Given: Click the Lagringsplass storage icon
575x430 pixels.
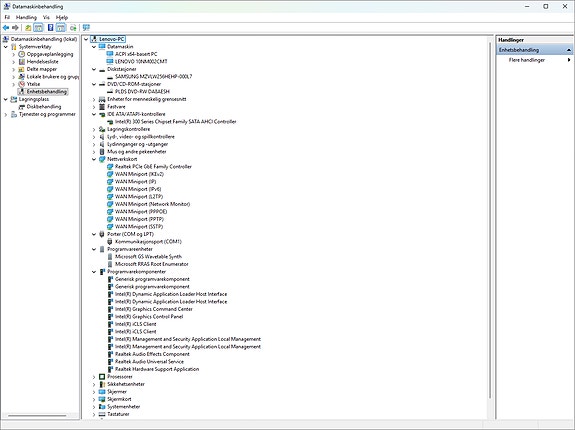Looking at the screenshot, I should click(14, 99).
